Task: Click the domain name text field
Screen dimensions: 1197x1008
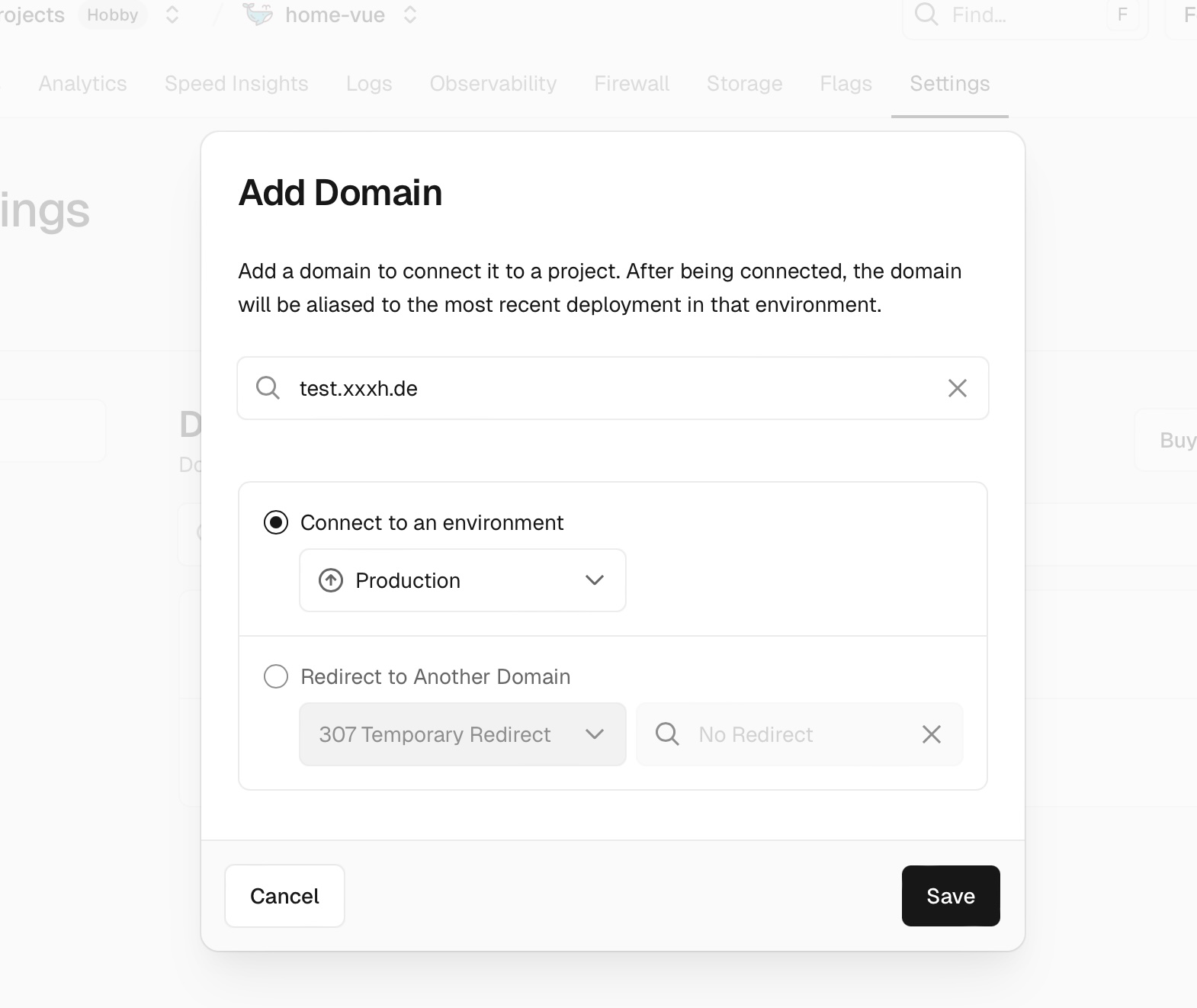Action: click(x=610, y=388)
